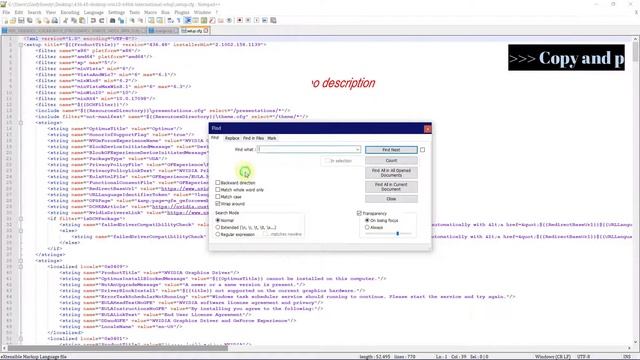640x360 pixels.
Task: Open the Plugins menu
Action: 182,12
